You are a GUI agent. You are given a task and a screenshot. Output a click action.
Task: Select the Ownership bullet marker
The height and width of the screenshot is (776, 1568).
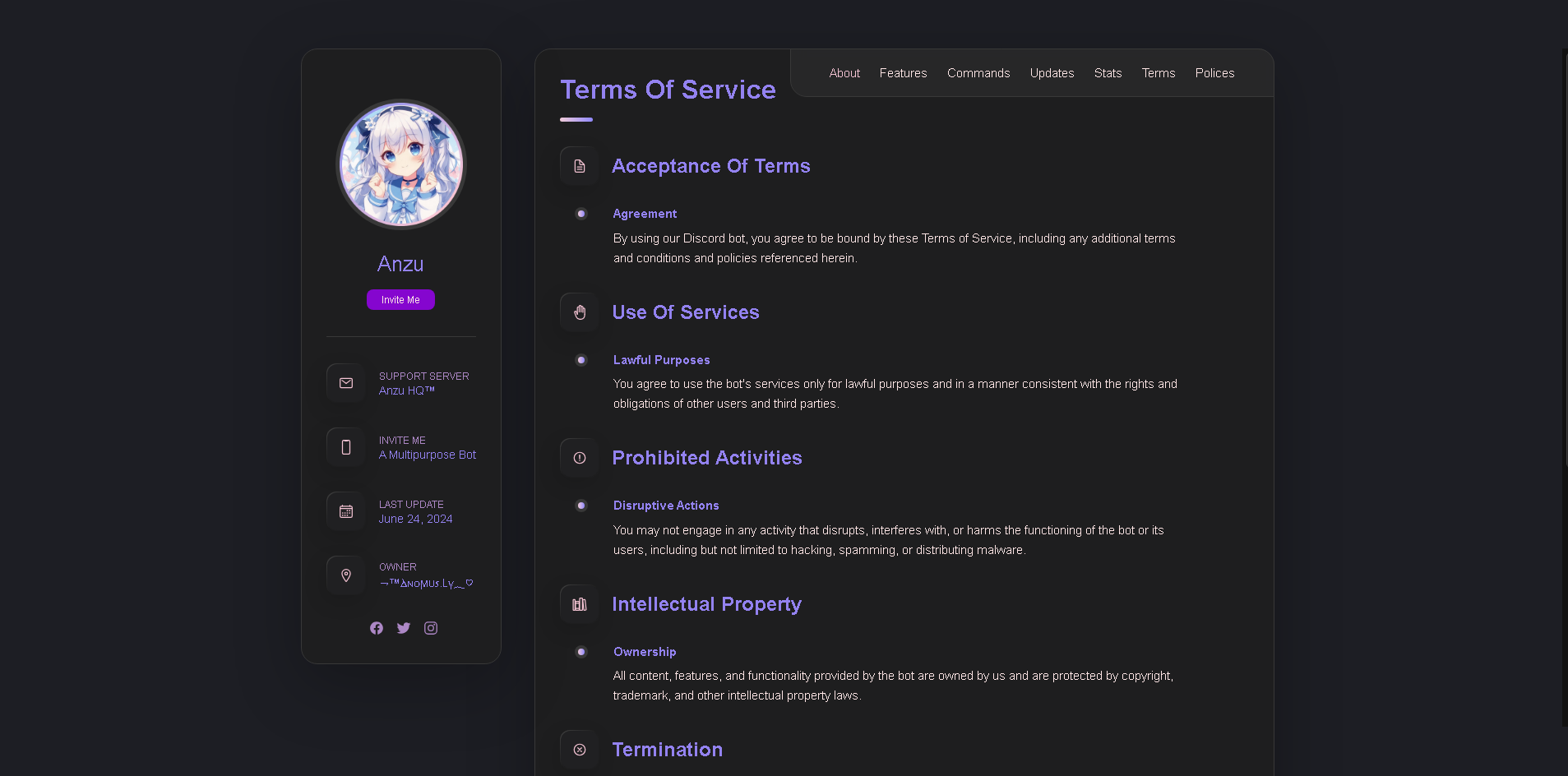pos(580,651)
